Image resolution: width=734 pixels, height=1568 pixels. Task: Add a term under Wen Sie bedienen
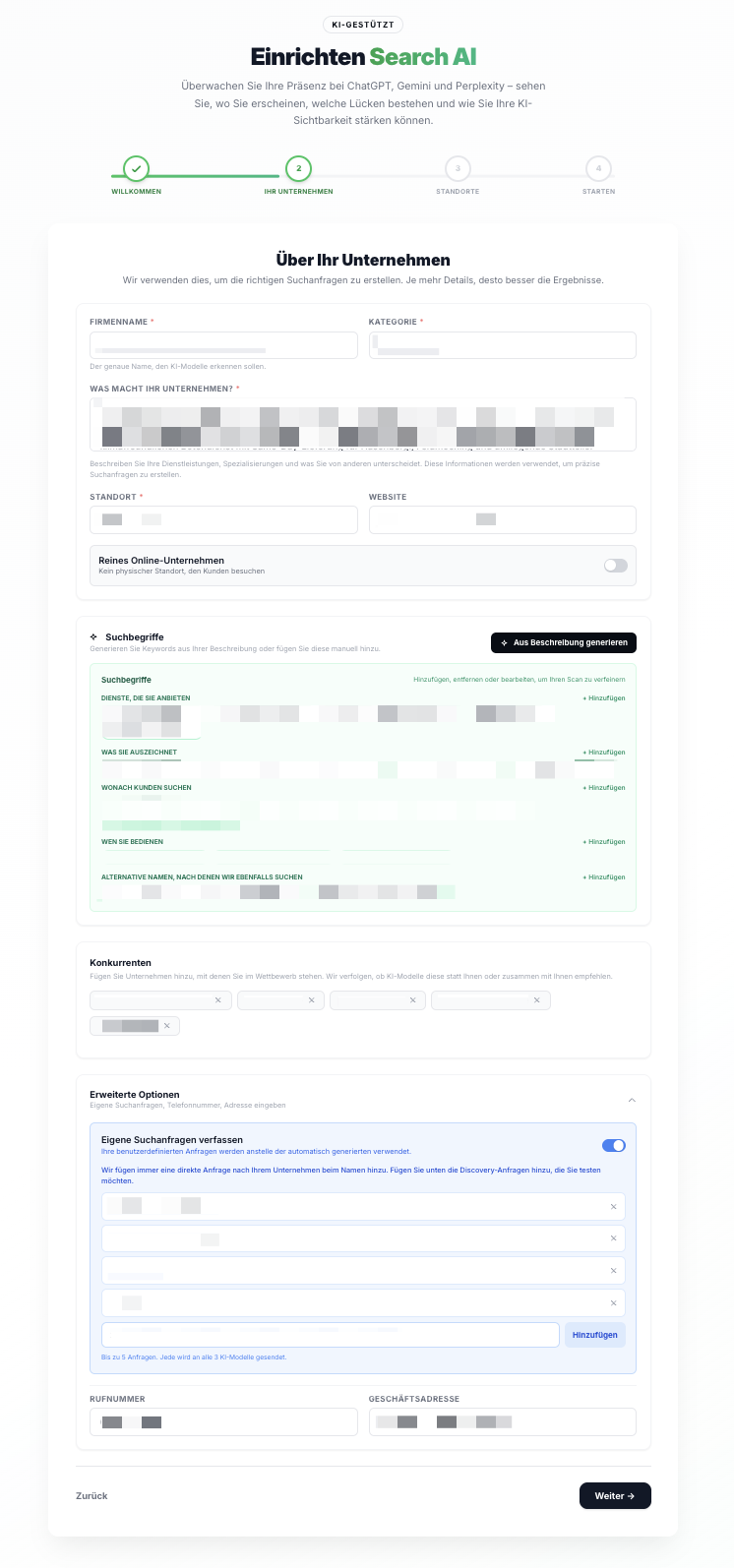604,842
